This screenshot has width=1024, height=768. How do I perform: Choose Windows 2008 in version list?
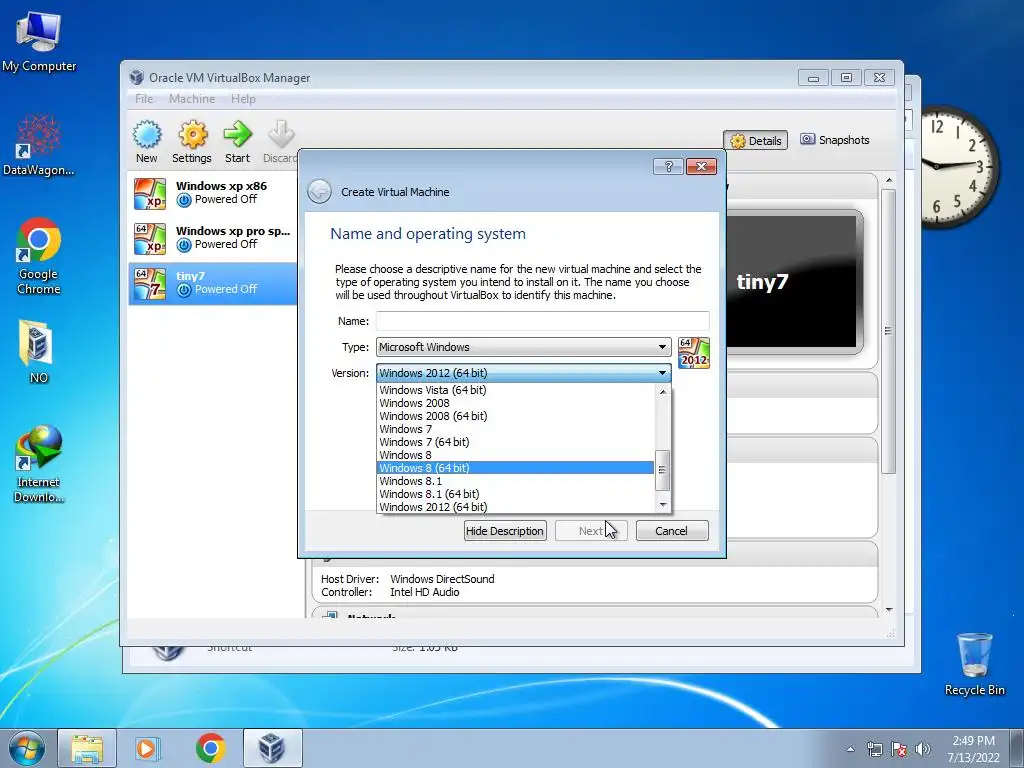coord(515,403)
